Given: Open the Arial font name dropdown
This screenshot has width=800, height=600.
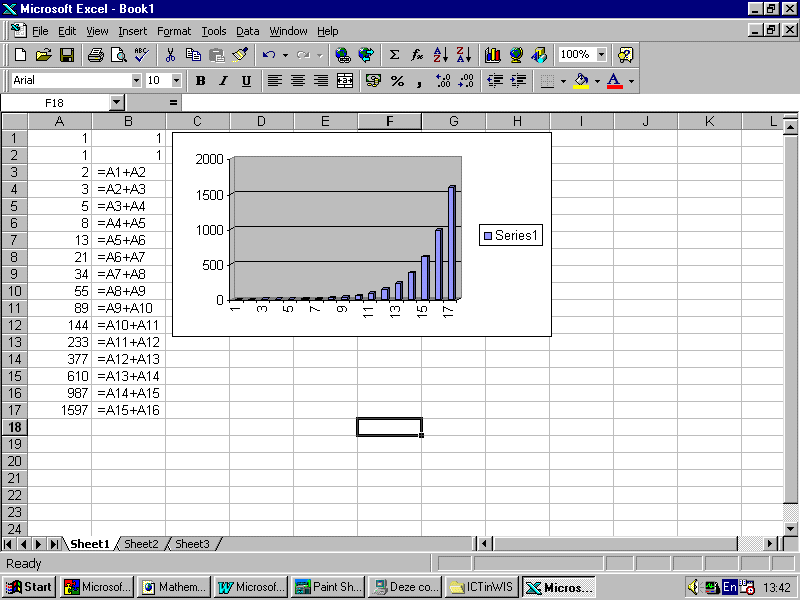Looking at the screenshot, I should (x=136, y=81).
